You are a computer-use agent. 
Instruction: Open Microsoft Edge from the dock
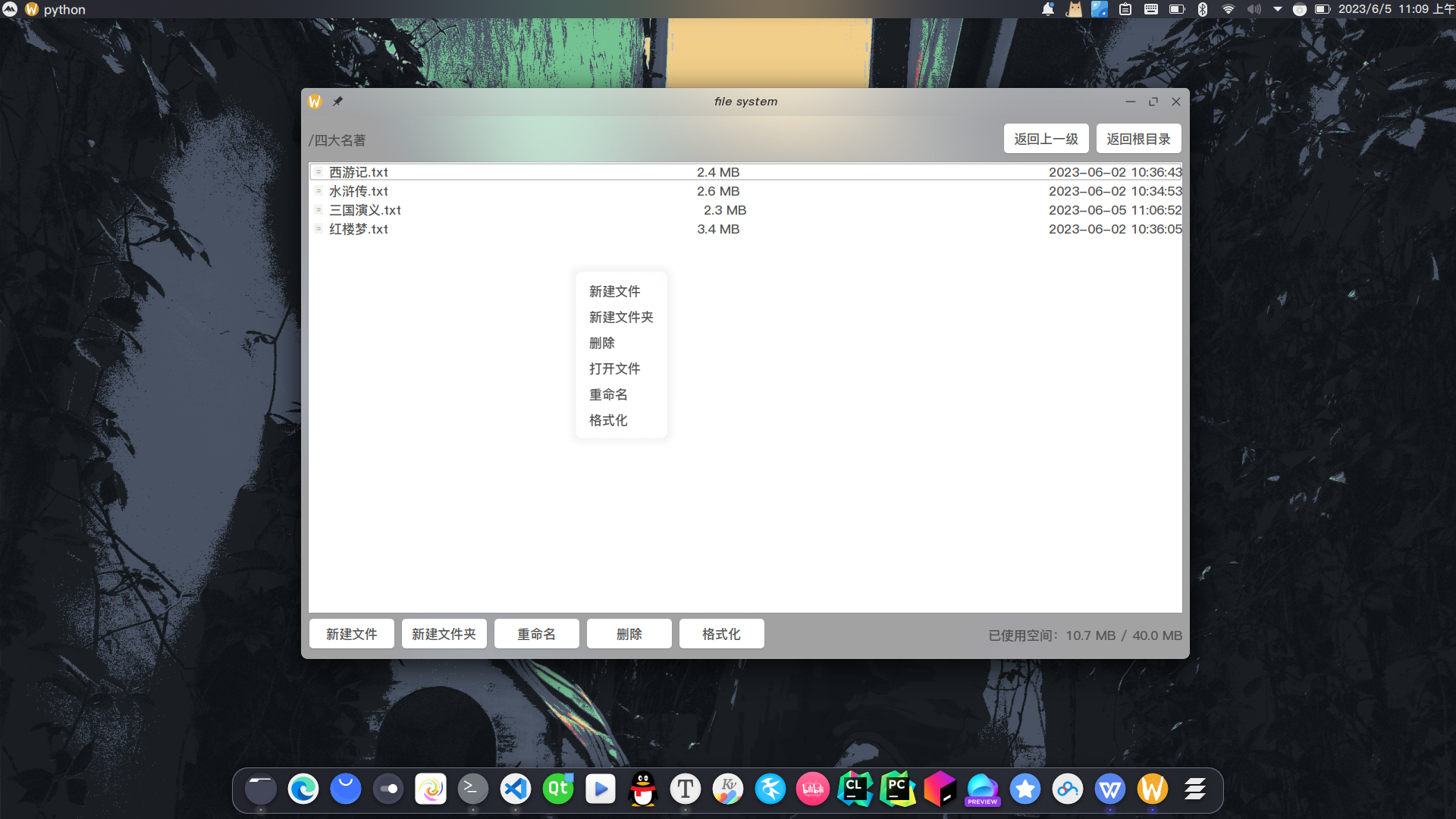(x=303, y=789)
